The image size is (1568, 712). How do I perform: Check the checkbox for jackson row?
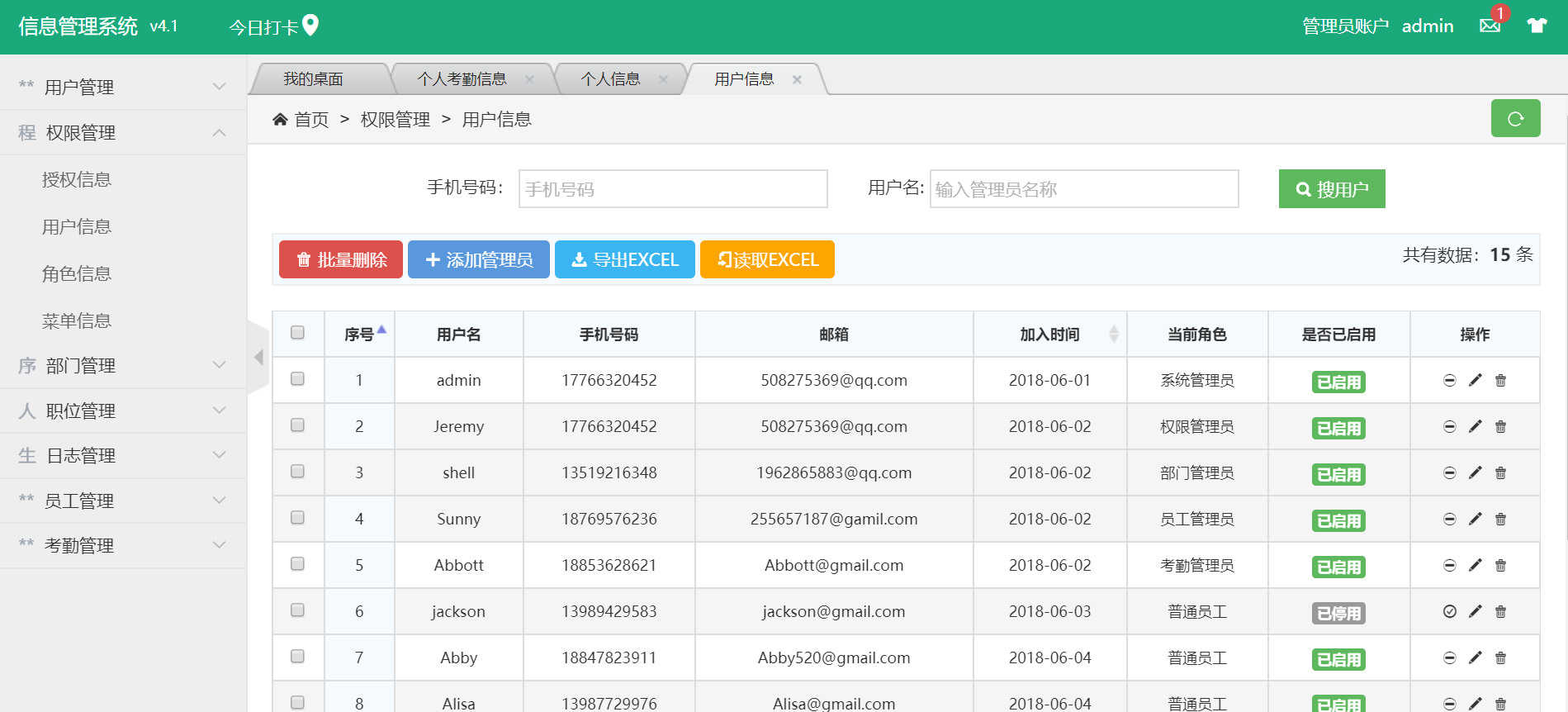click(x=297, y=610)
